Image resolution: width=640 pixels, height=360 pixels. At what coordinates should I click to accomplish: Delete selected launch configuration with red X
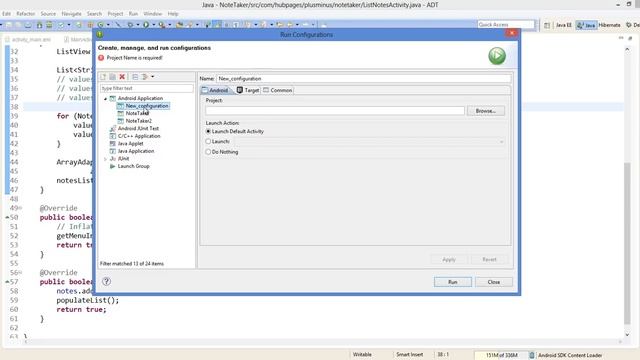[122, 77]
